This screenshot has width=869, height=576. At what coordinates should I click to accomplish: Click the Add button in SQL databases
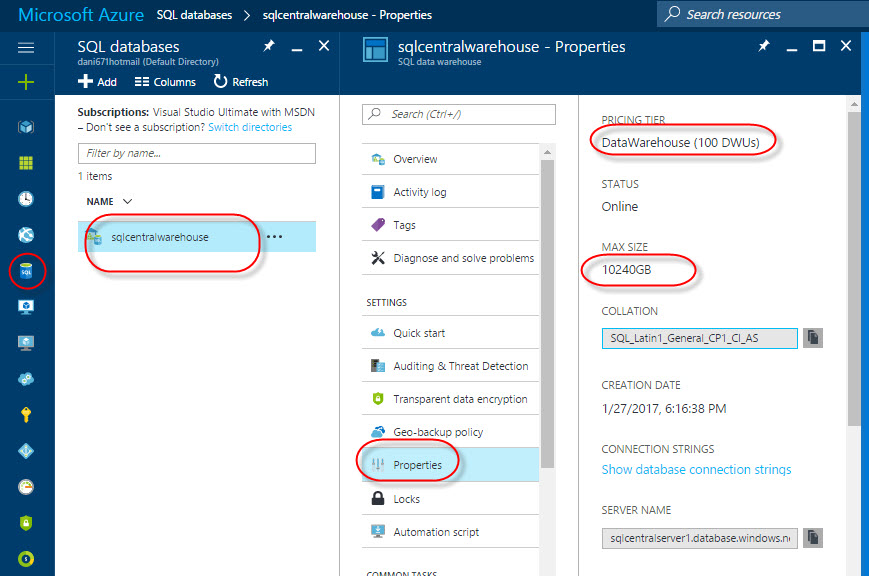click(97, 82)
